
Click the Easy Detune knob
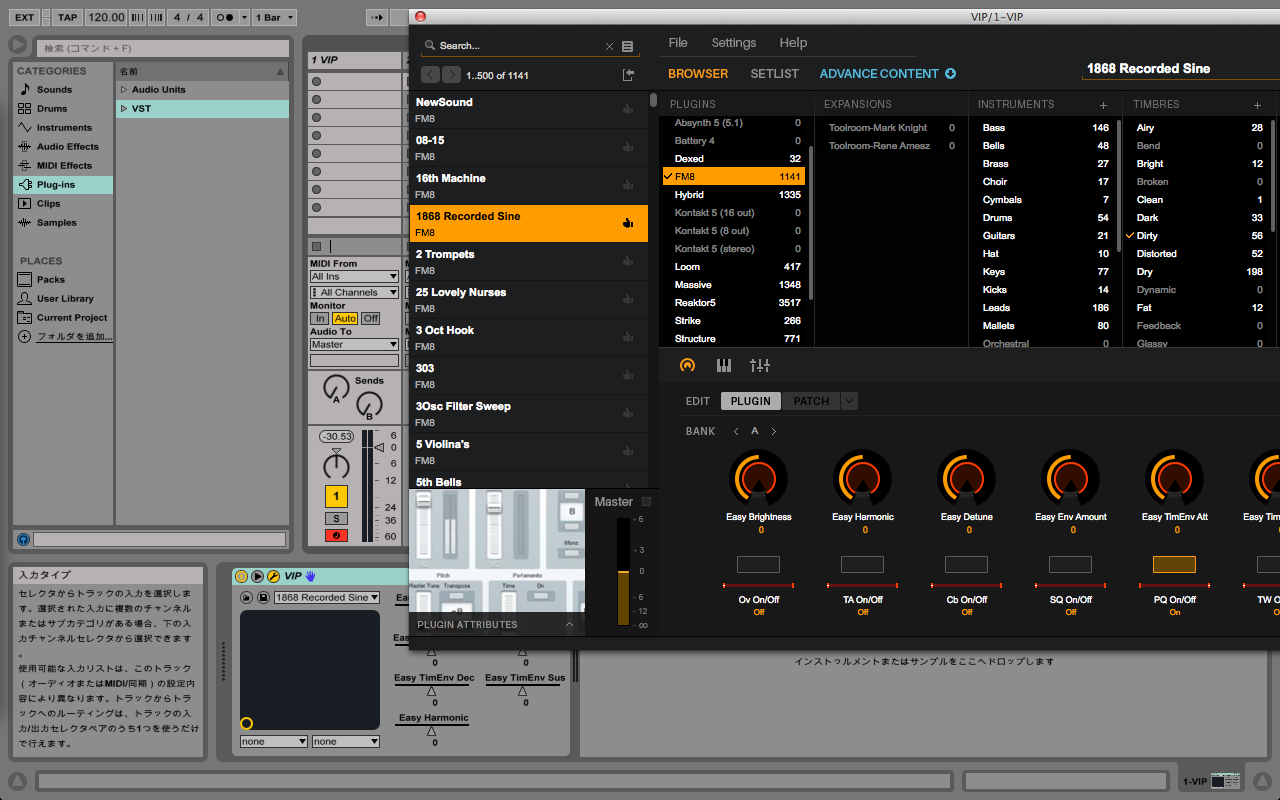pyautogui.click(x=966, y=478)
